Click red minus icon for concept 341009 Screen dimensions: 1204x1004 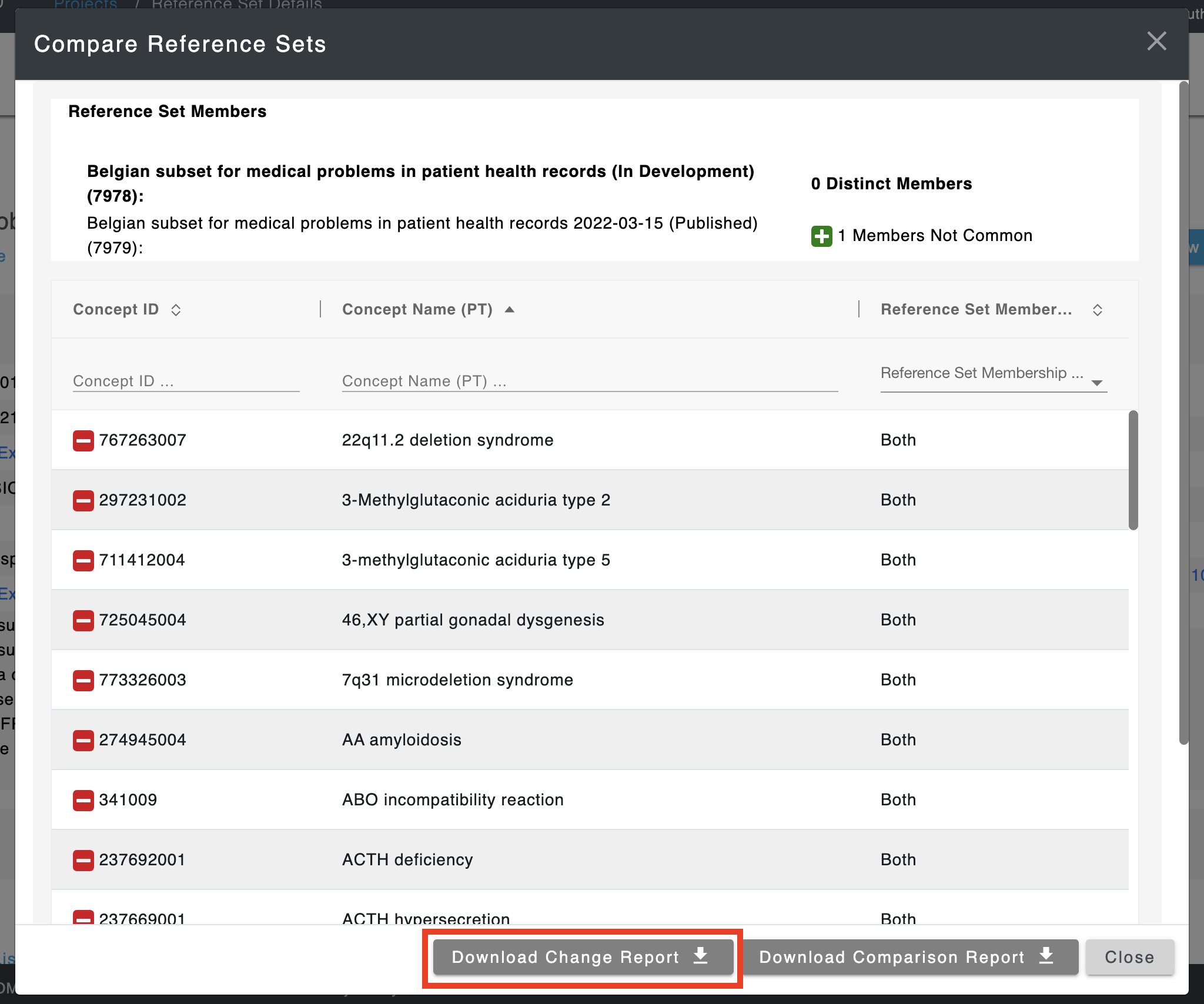click(83, 800)
